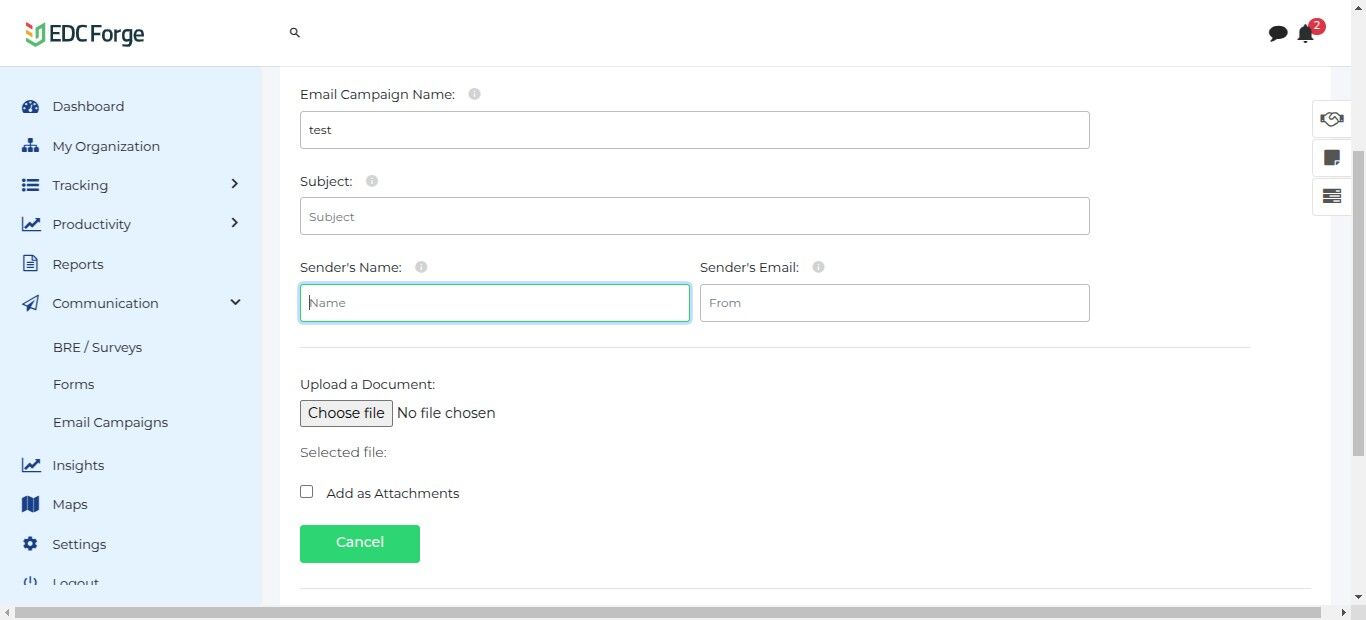Collapse the Communication submenu chevron
This screenshot has height=620, width=1366.
pyautogui.click(x=235, y=302)
